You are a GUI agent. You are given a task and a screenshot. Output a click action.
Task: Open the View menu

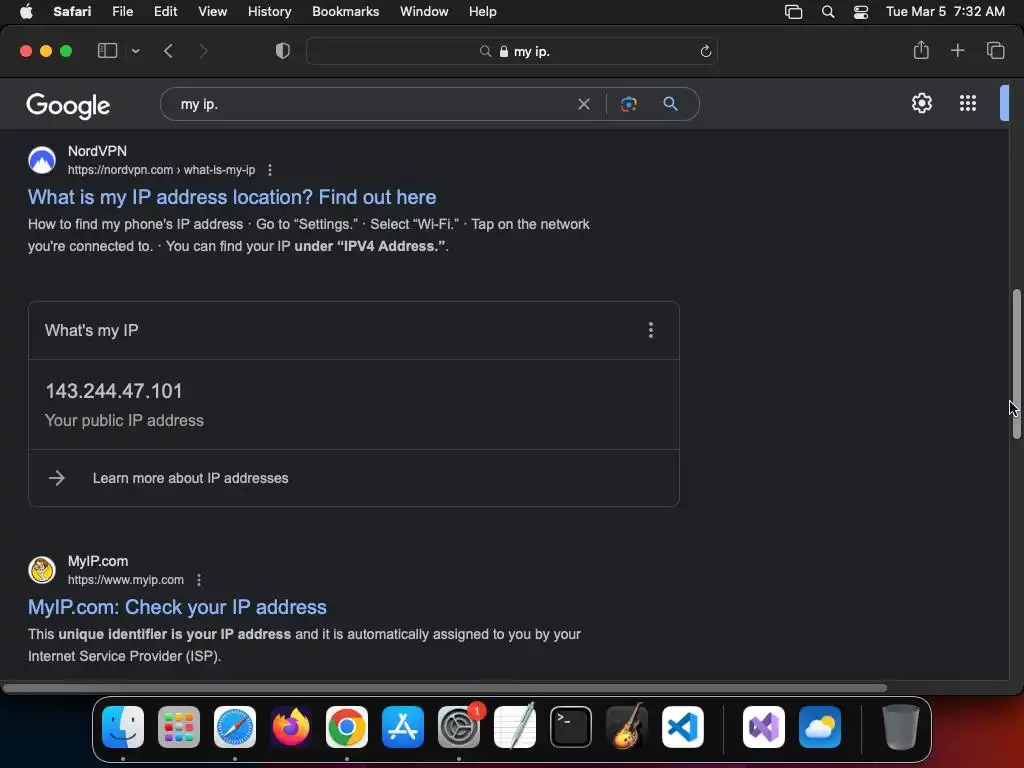212,12
